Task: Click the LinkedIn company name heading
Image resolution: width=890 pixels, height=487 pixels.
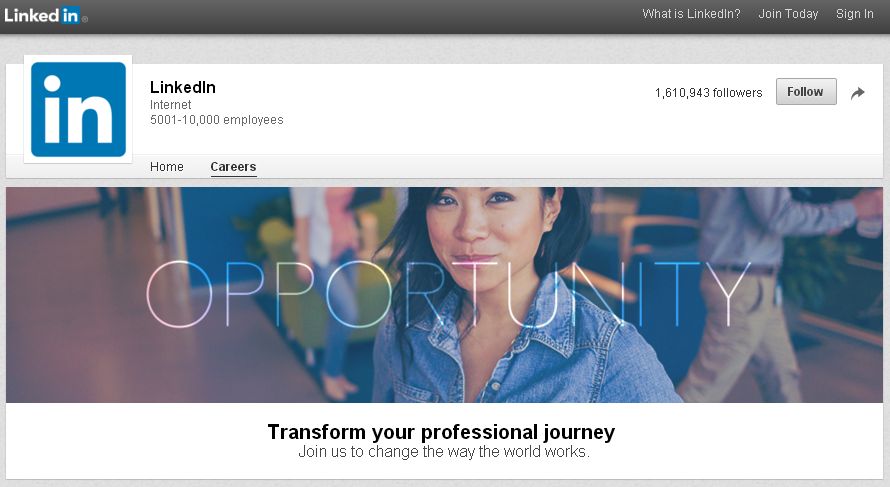Action: tap(183, 87)
